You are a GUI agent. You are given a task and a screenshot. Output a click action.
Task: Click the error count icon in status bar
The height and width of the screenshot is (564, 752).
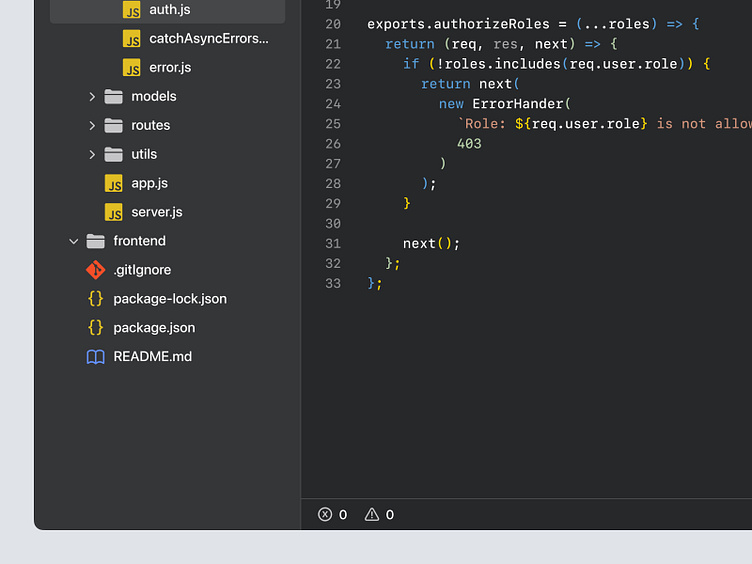325,515
